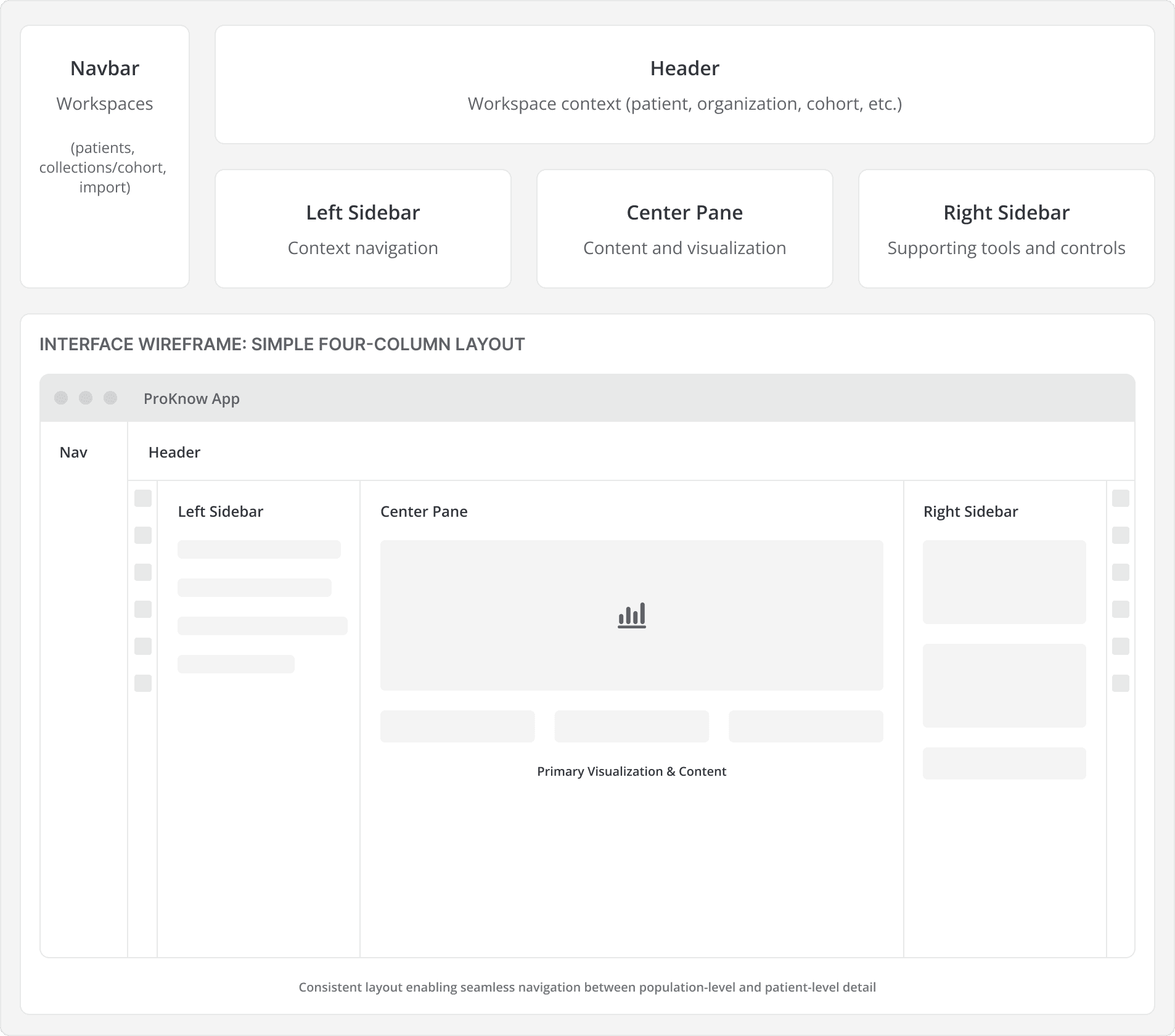Click the Nav label in wireframe
Screen dimensions: 1175x1036
(73, 453)
